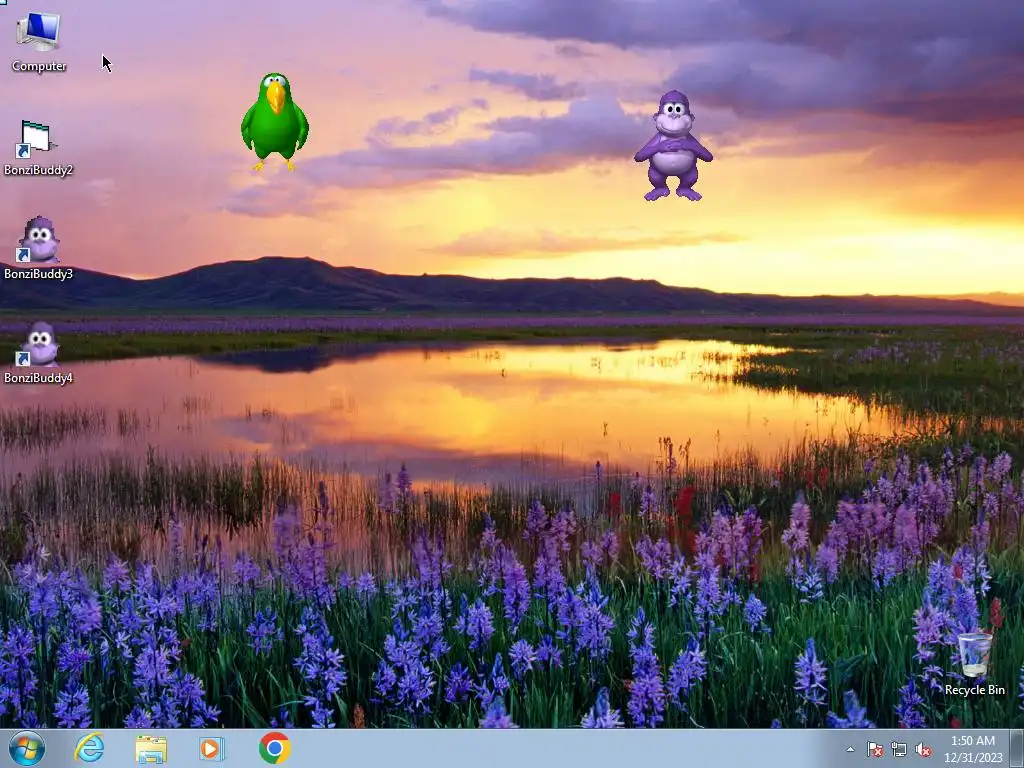The width and height of the screenshot is (1024, 768).
Task: Open Google Chrome from the taskbar
Action: 274,748
